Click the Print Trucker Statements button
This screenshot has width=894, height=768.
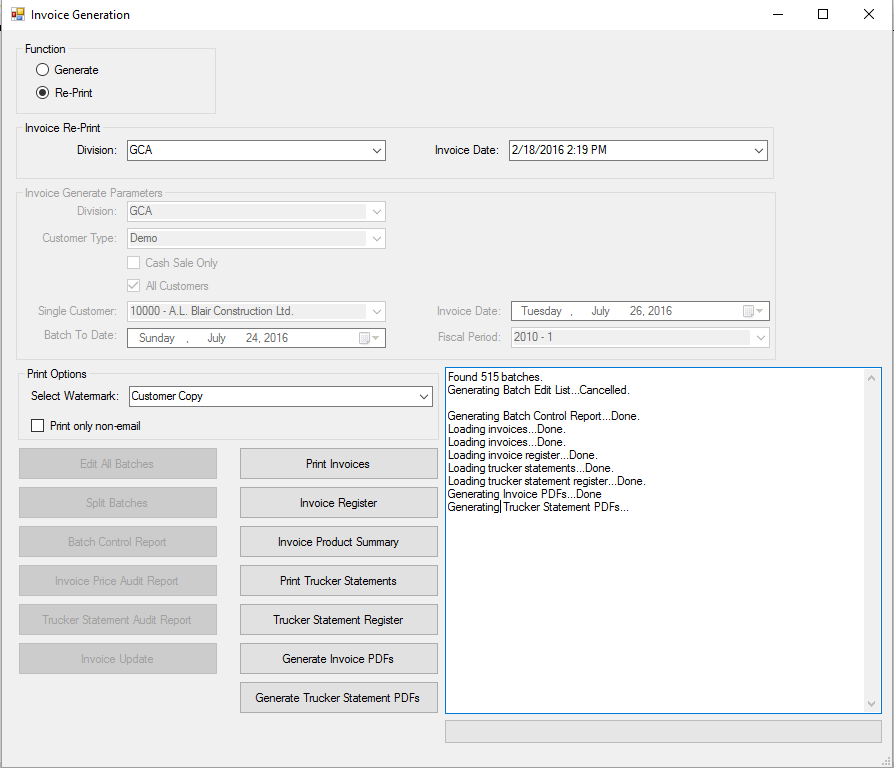click(x=339, y=580)
